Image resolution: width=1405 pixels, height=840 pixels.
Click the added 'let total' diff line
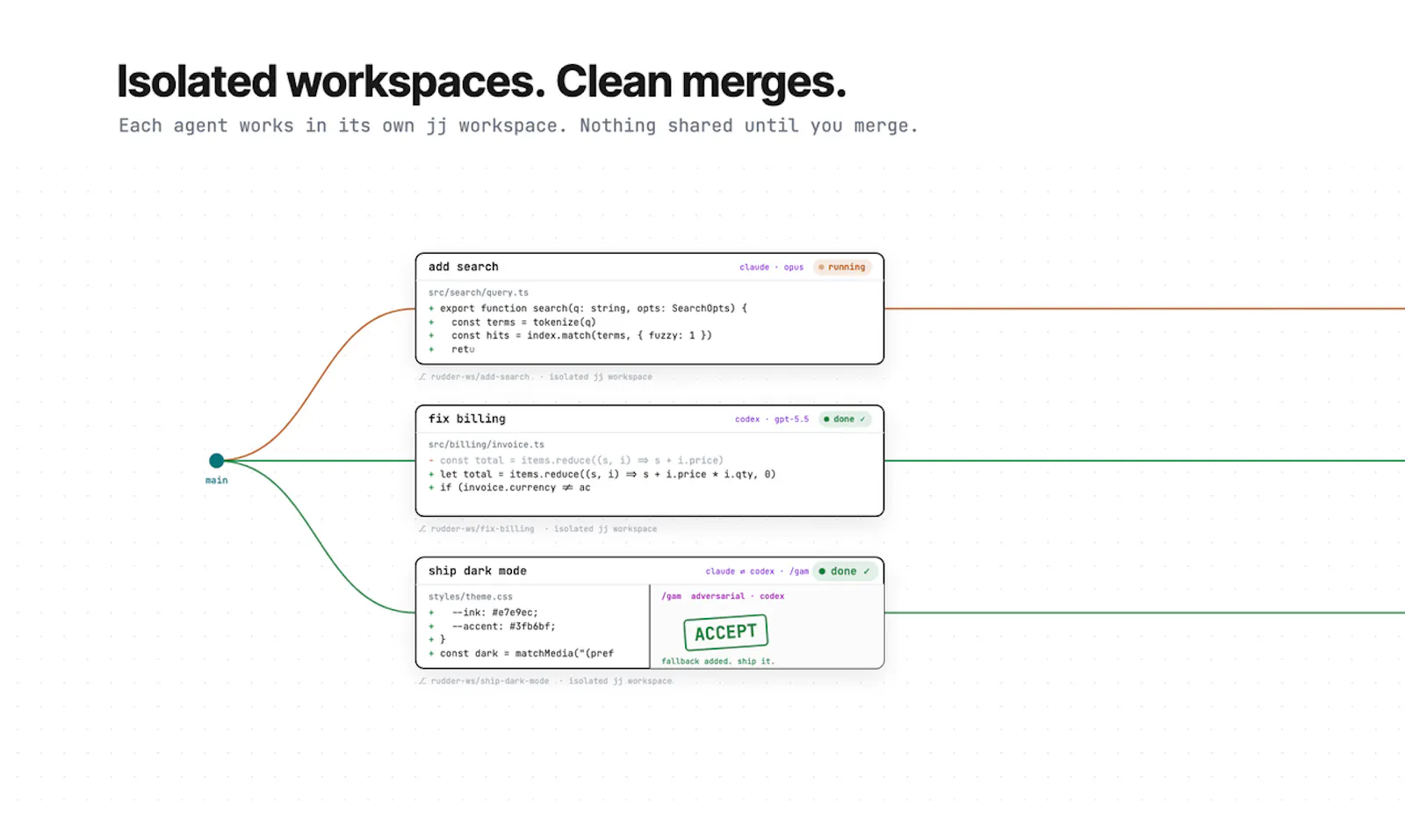pyautogui.click(x=602, y=474)
